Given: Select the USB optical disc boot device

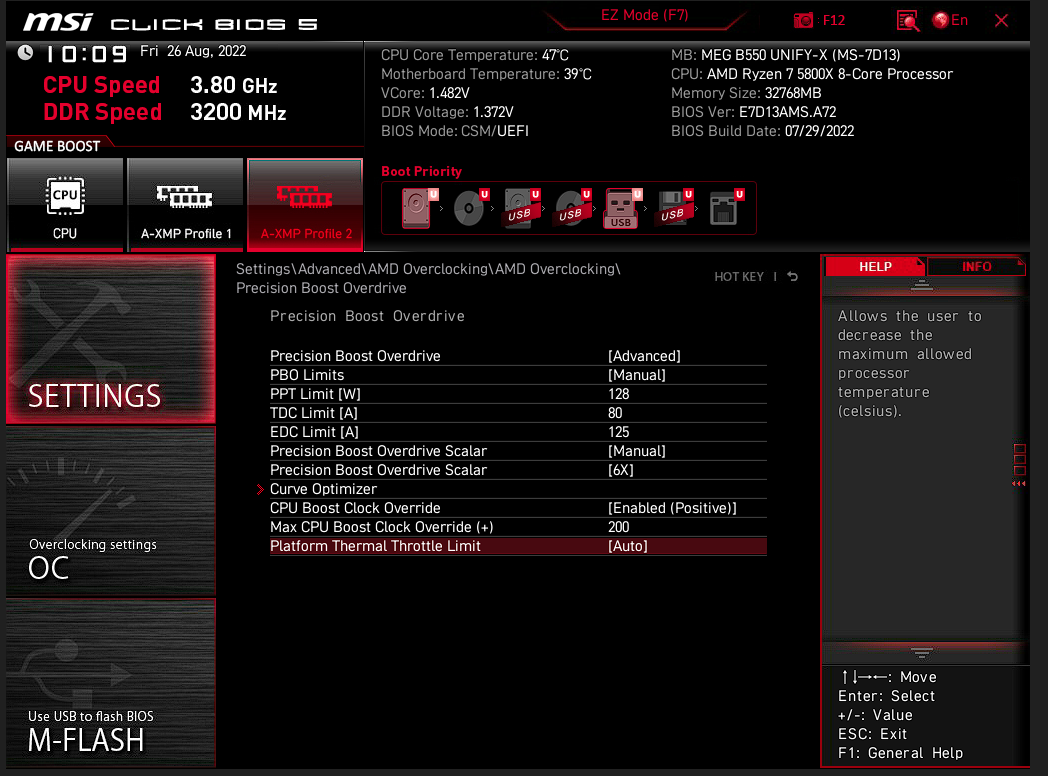Looking at the screenshot, I should click(x=573, y=208).
